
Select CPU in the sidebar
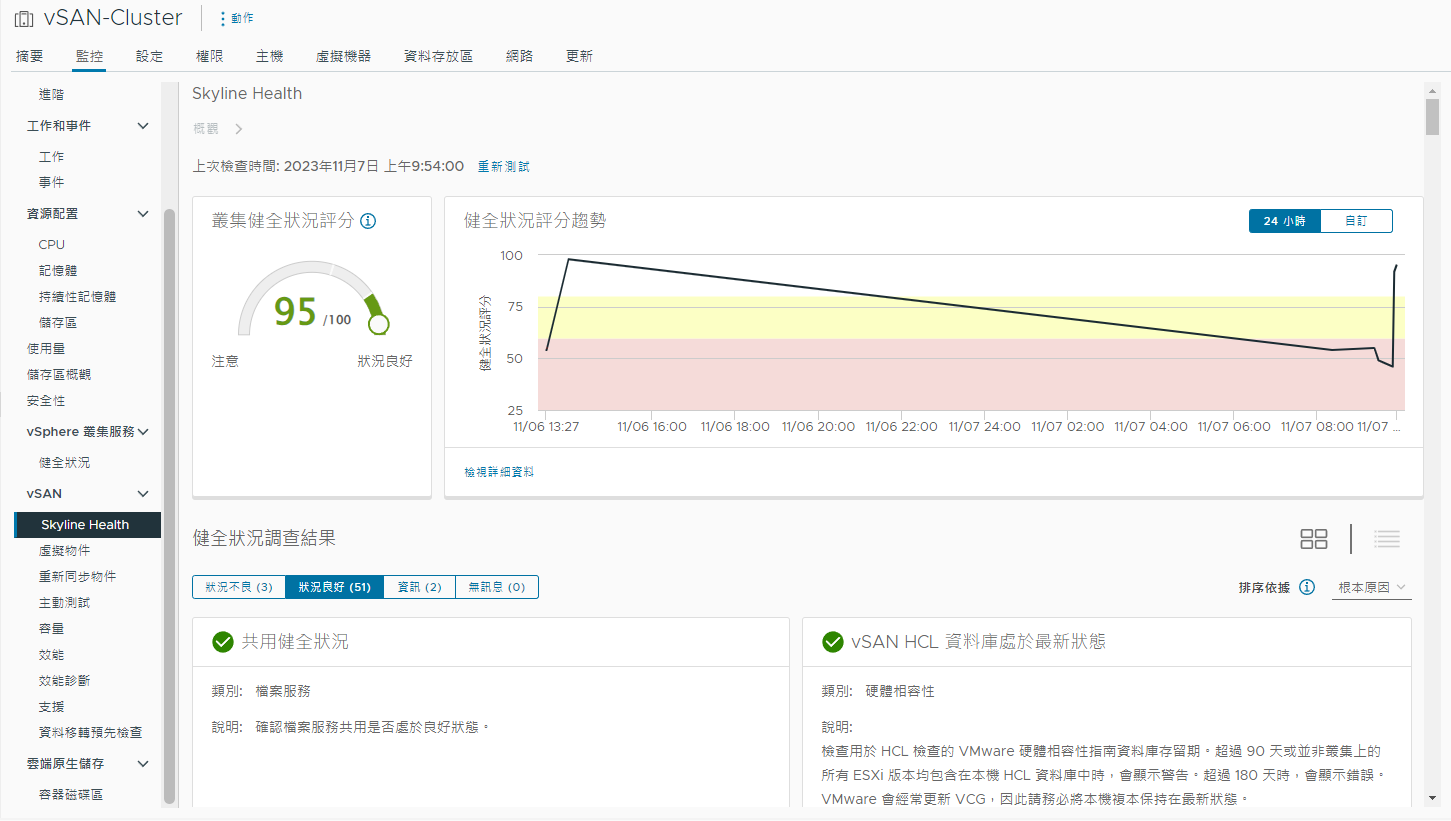pyautogui.click(x=52, y=245)
